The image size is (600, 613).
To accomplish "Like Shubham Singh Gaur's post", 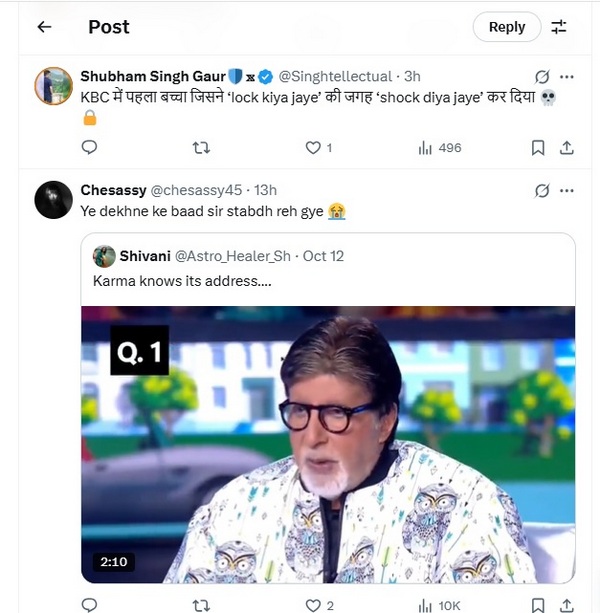I will [x=313, y=147].
